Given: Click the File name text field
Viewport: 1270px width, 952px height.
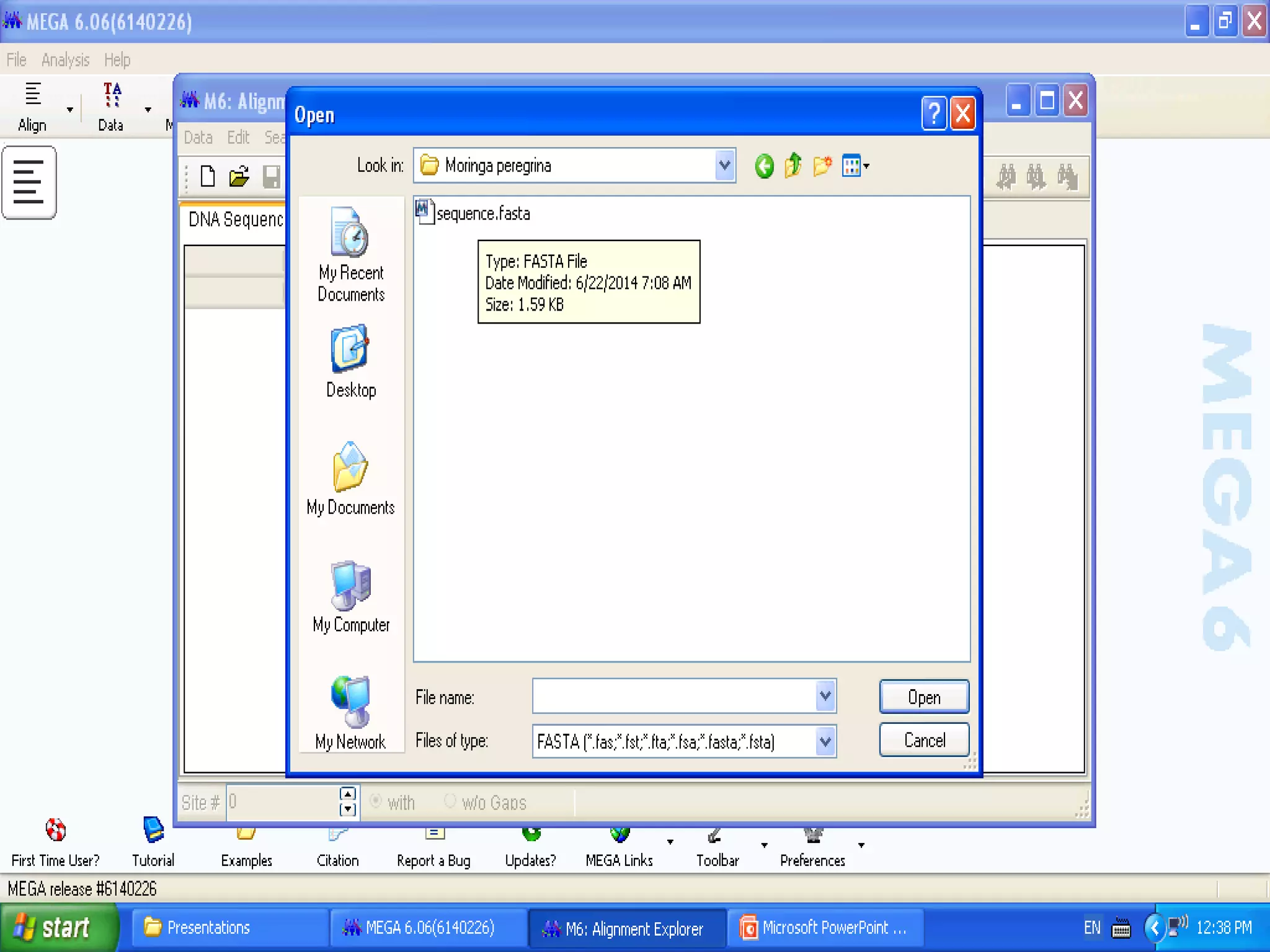Looking at the screenshot, I should click(x=673, y=696).
